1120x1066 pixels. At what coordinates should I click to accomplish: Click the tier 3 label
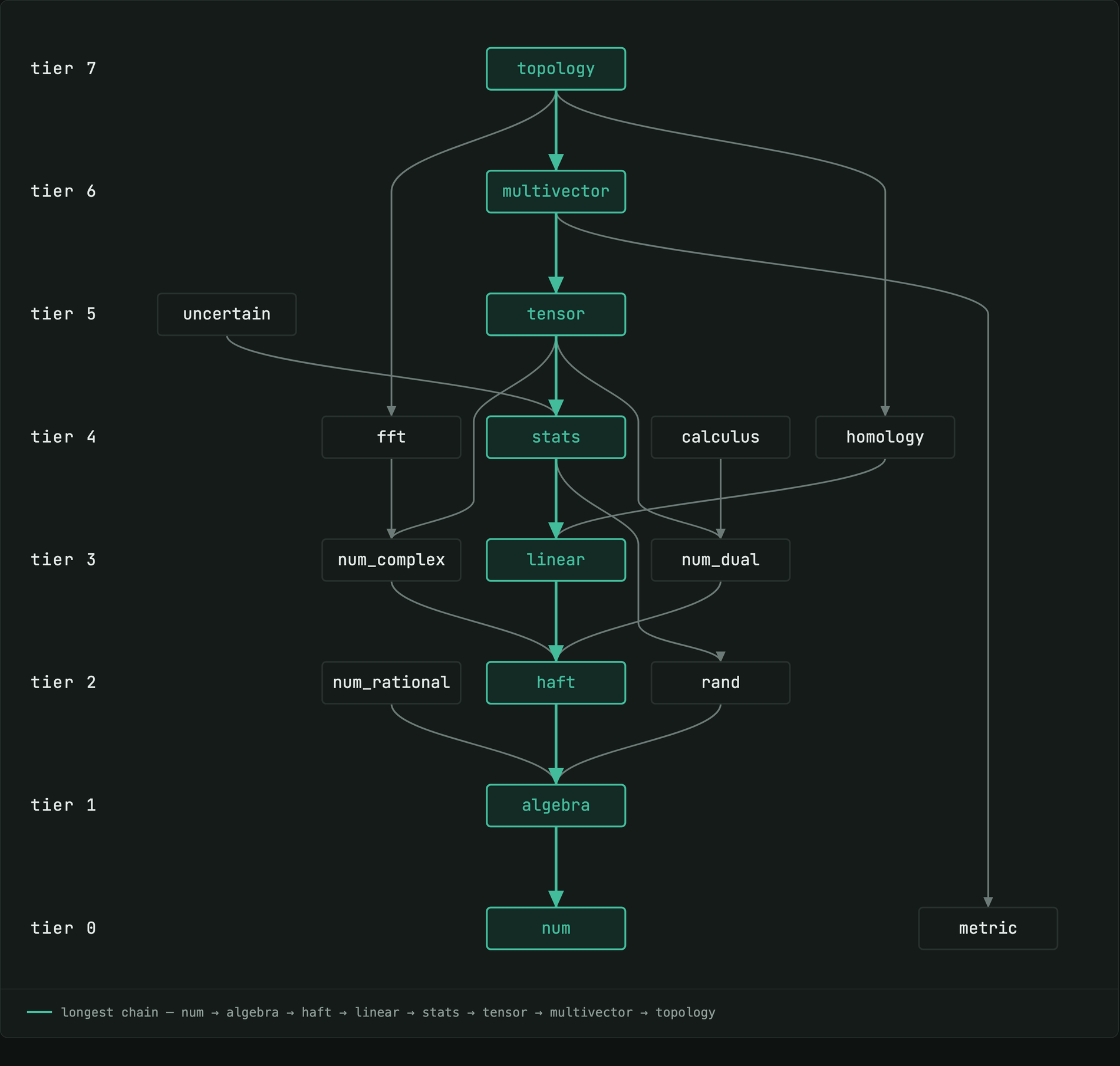[x=63, y=560]
